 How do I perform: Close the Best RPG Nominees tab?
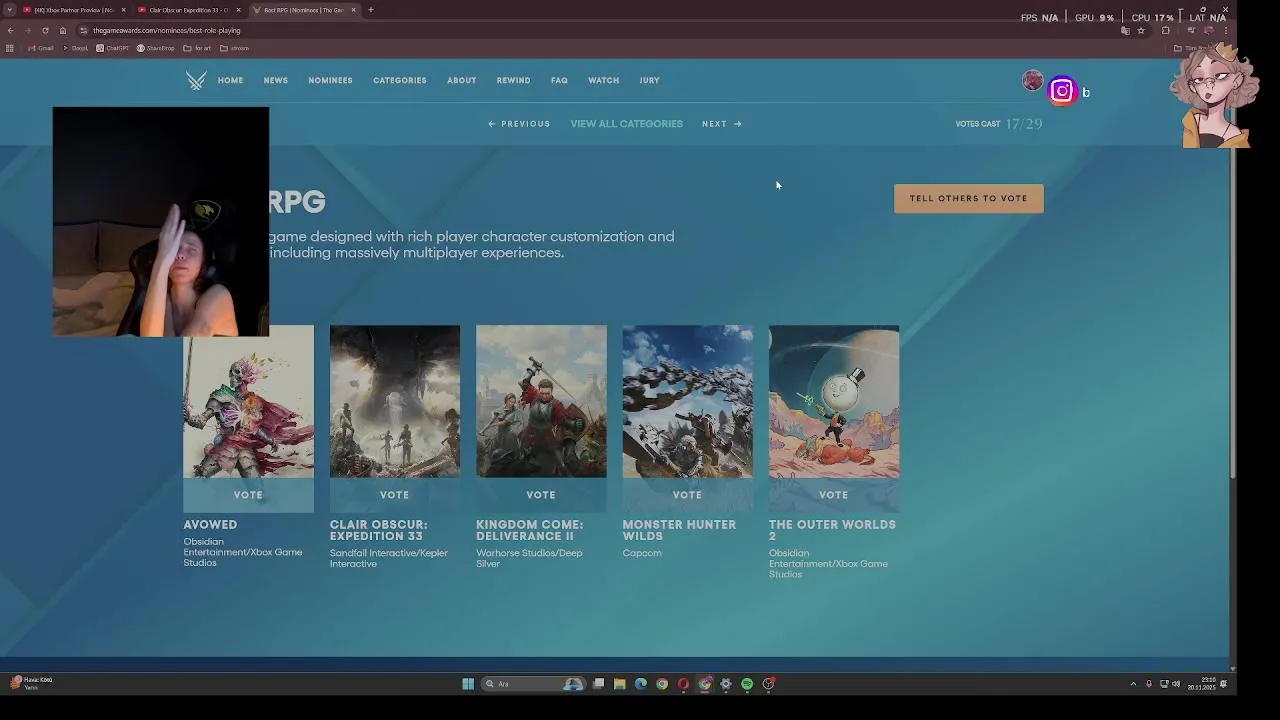(x=353, y=10)
